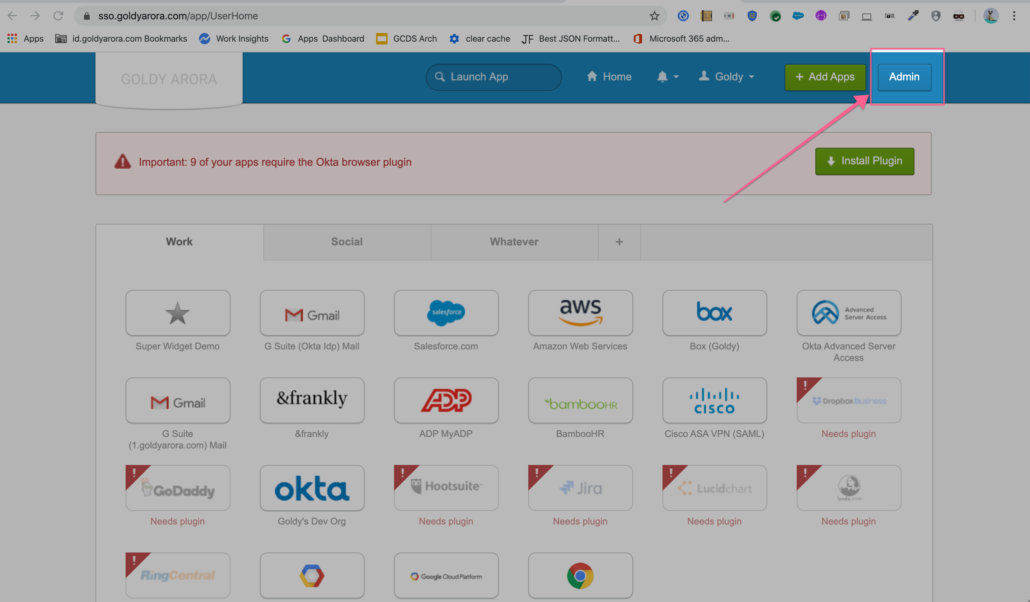Open the Goldy's Dev Org Okta tile
1030x602 pixels.
pyautogui.click(x=312, y=488)
